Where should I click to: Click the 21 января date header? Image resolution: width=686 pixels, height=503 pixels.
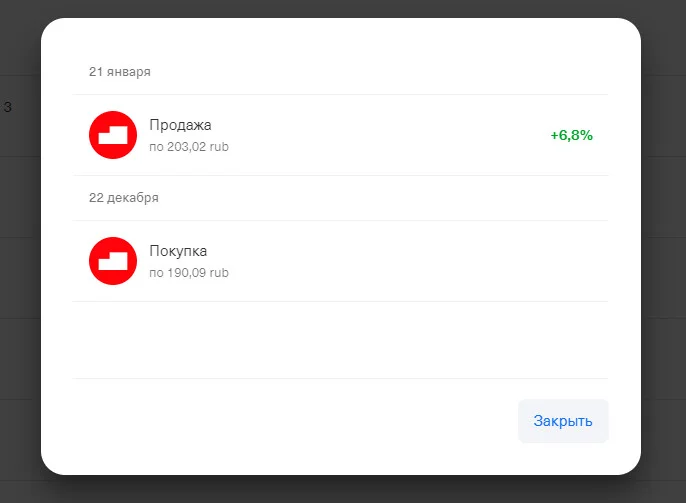120,72
